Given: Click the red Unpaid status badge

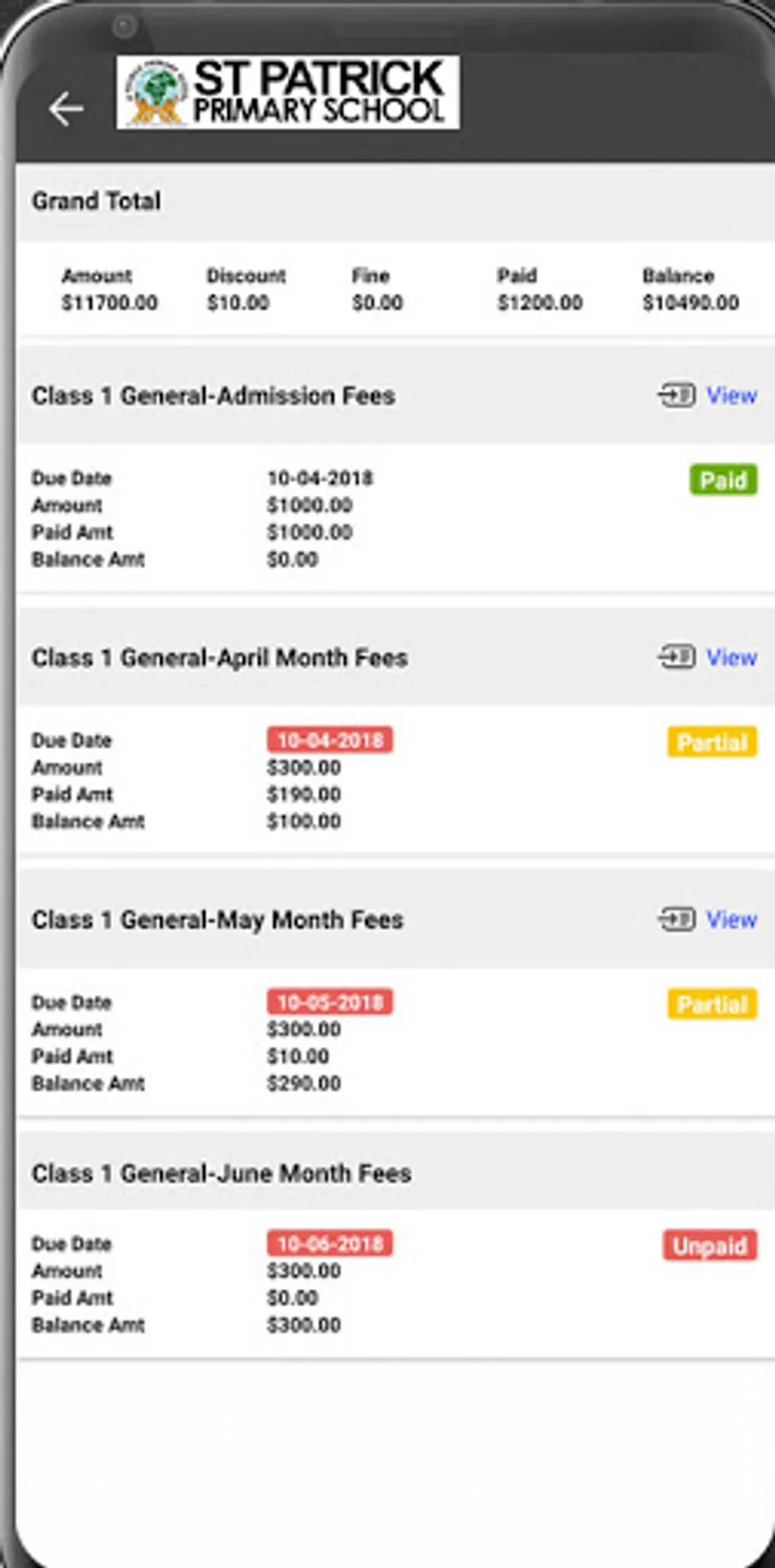Looking at the screenshot, I should 710,1246.
